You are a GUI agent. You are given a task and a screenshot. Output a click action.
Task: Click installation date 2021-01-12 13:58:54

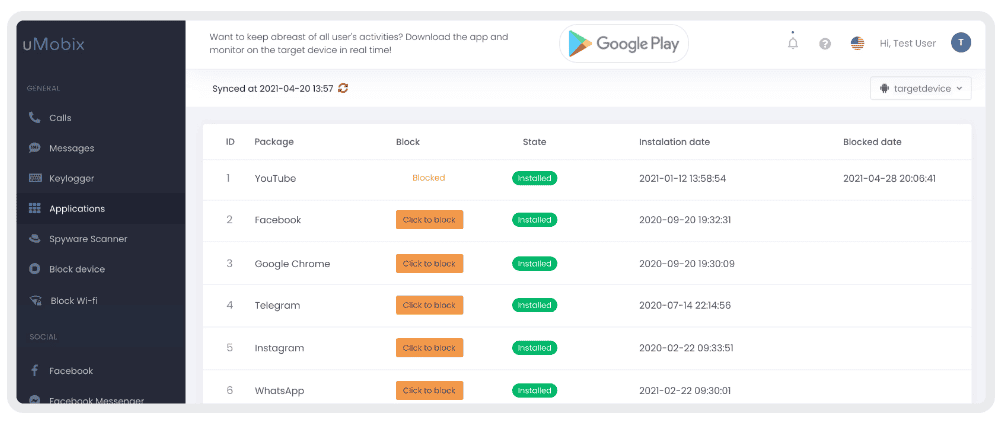click(683, 179)
